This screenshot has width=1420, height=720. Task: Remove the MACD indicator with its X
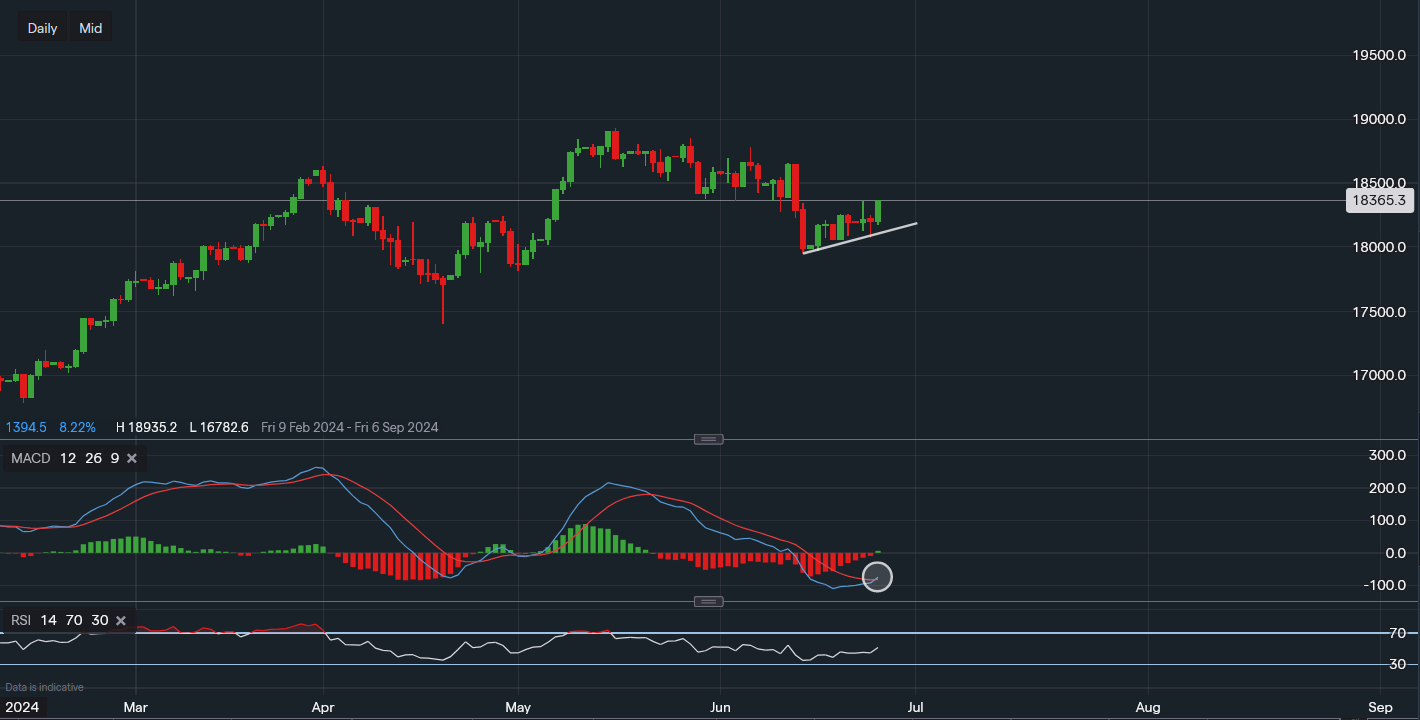[131, 459]
